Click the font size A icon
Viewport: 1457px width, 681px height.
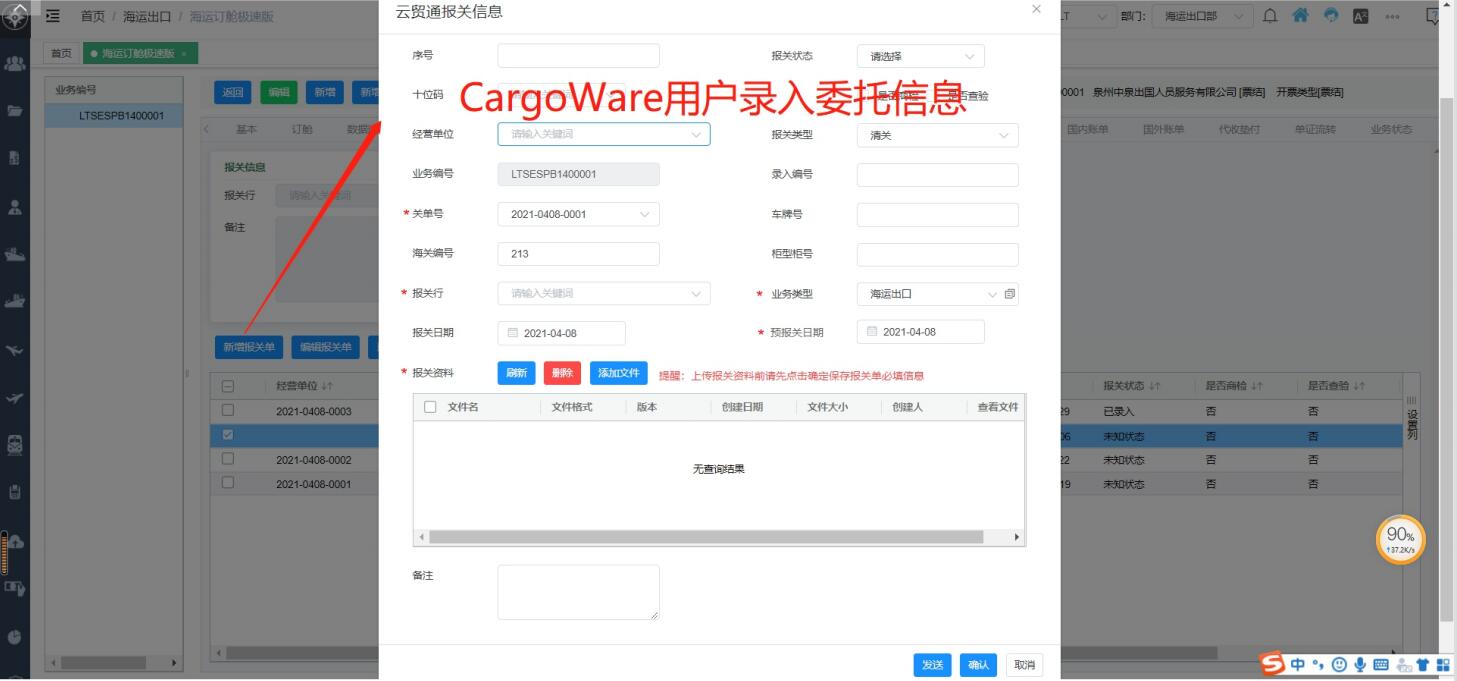coord(1360,16)
